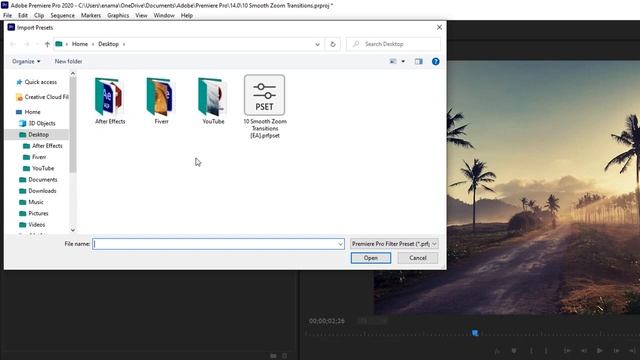Go back in folder history
This screenshot has height=360, width=640.
pos(13,44)
